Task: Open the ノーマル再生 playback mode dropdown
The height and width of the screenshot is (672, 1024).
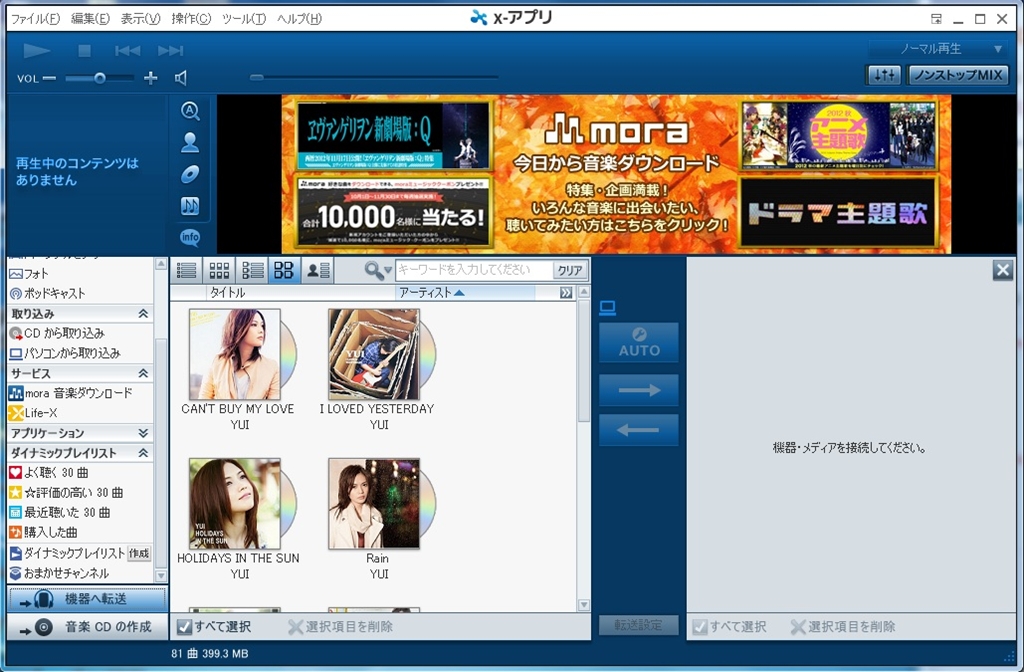Action: pyautogui.click(x=936, y=49)
